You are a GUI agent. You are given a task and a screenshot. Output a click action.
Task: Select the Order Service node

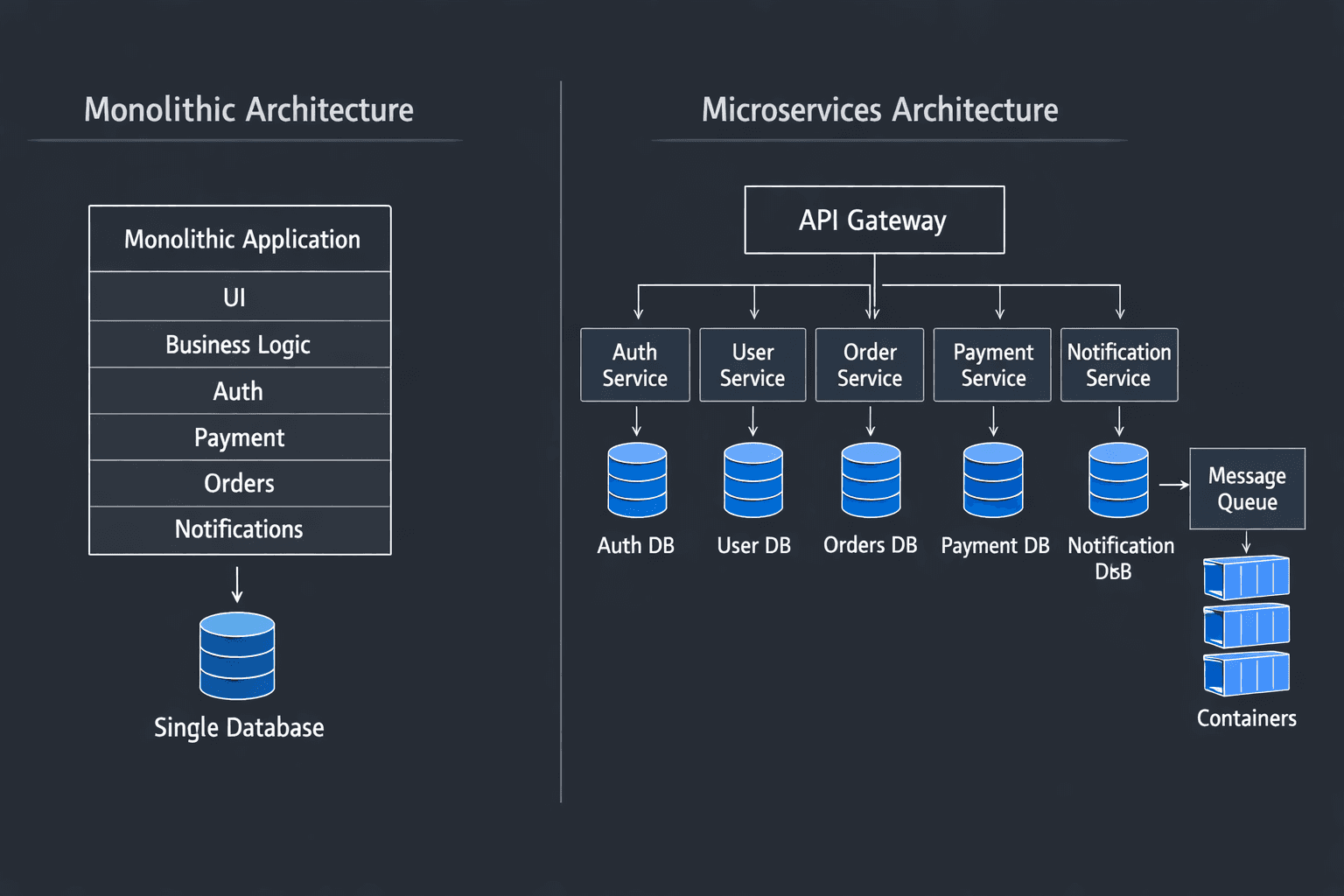click(870, 365)
